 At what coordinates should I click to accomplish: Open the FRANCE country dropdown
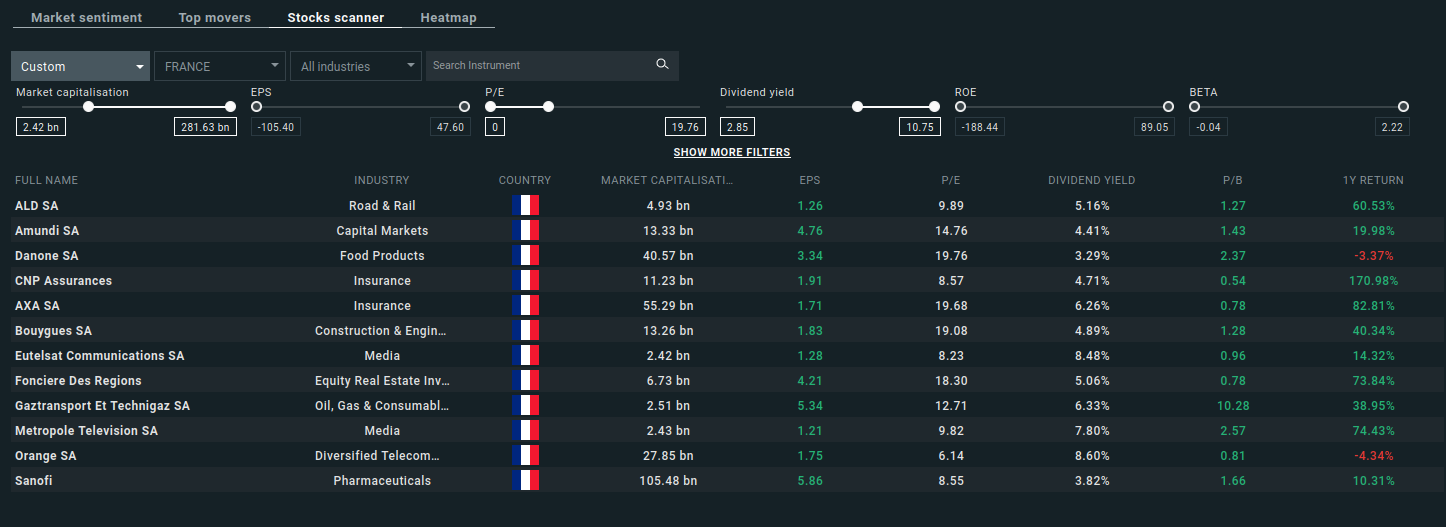[x=220, y=66]
